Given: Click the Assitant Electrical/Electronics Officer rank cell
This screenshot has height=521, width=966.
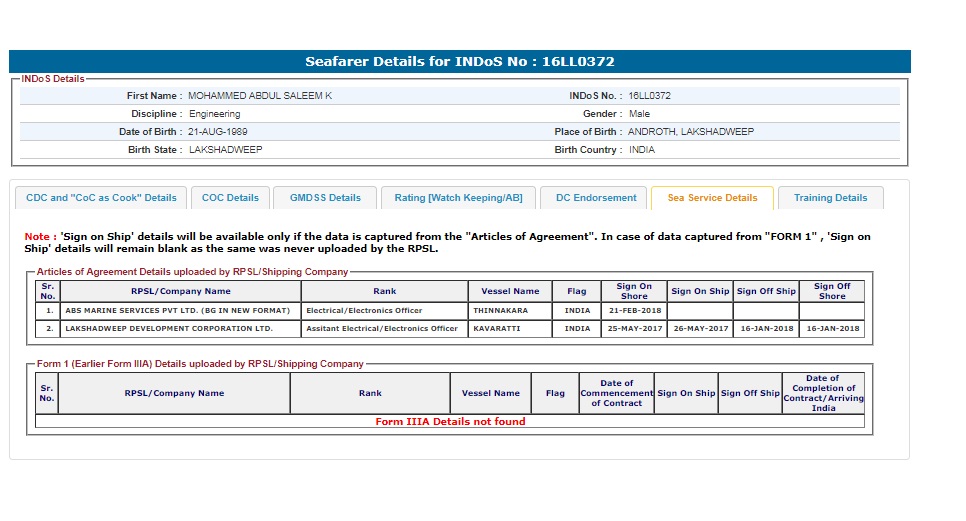Looking at the screenshot, I should (x=383, y=328).
